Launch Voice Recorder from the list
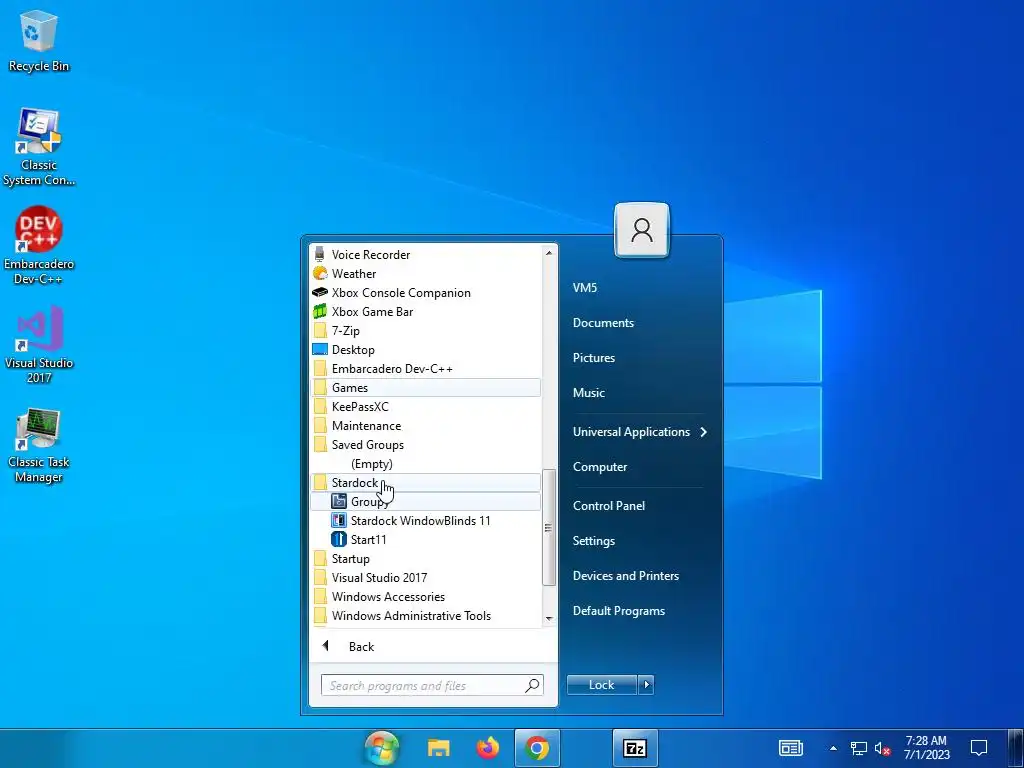 click(426, 255)
